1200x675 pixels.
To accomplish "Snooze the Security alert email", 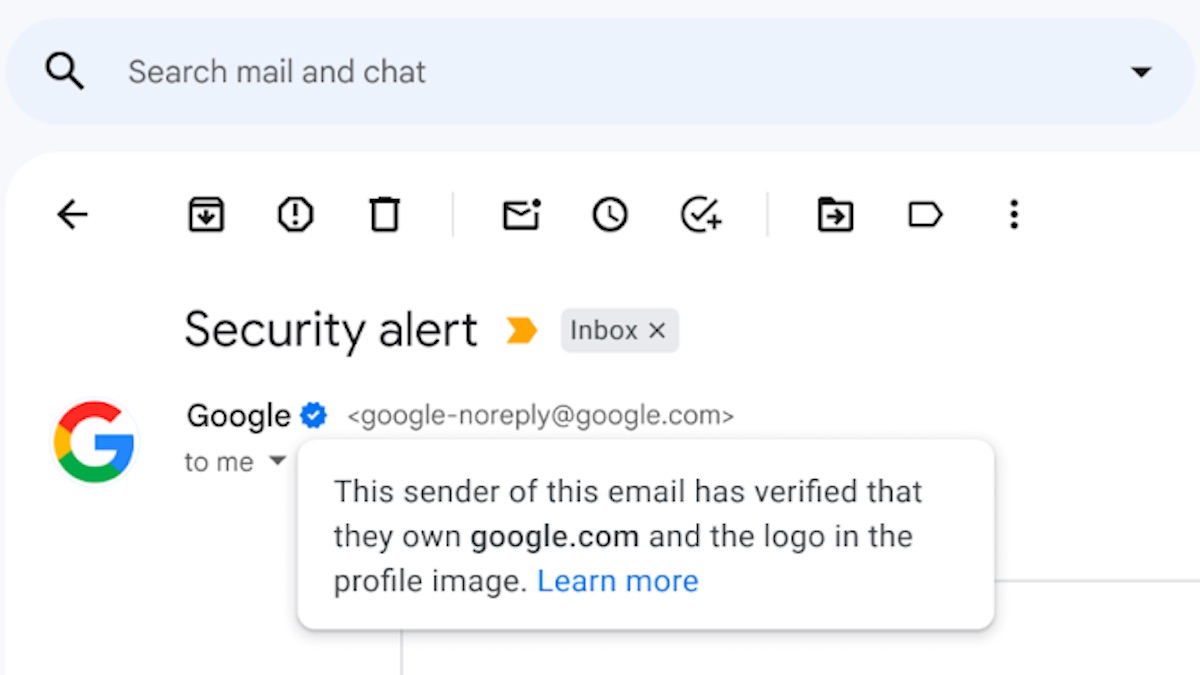I will coord(609,214).
